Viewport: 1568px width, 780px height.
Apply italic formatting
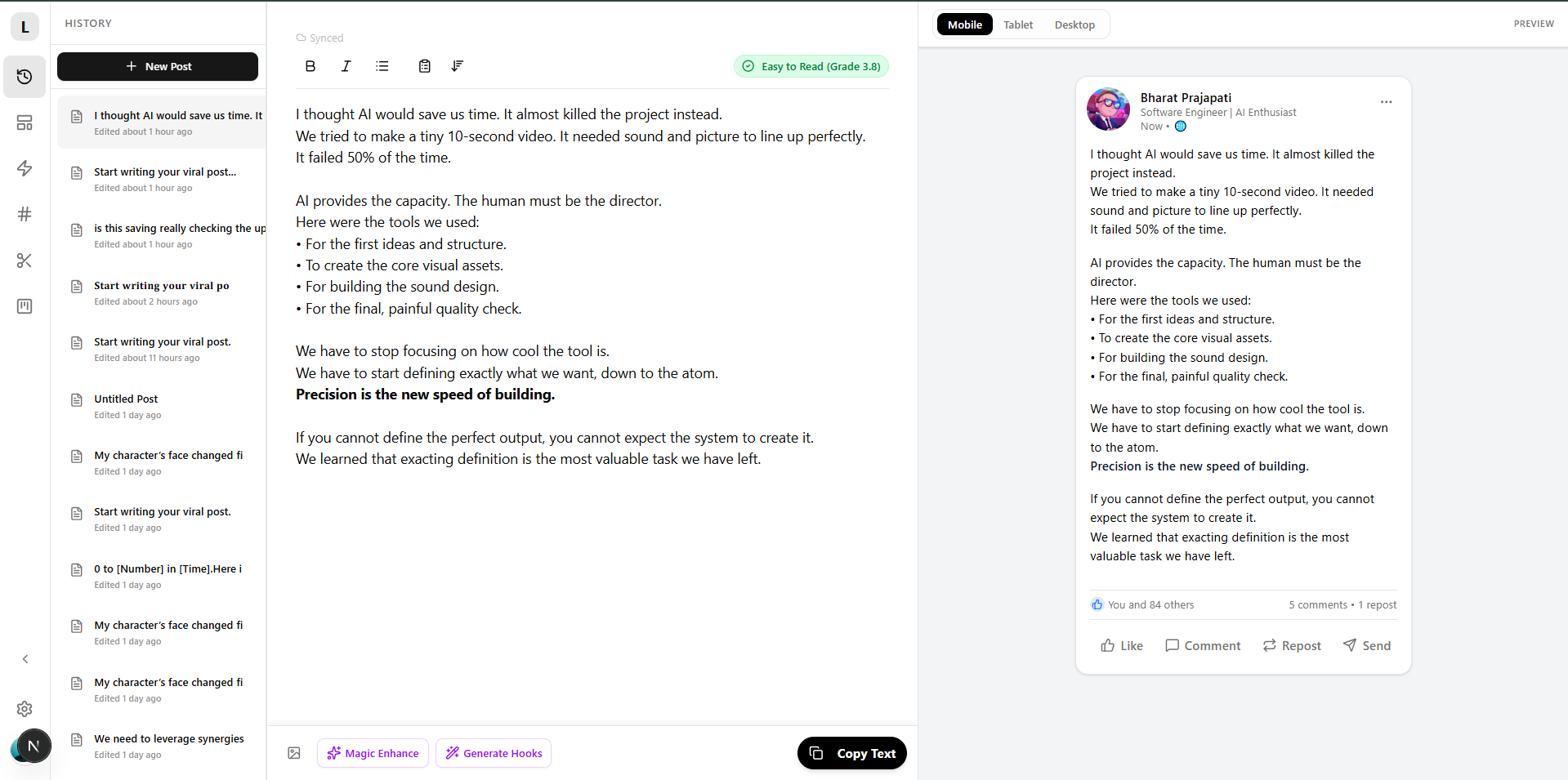point(346,66)
